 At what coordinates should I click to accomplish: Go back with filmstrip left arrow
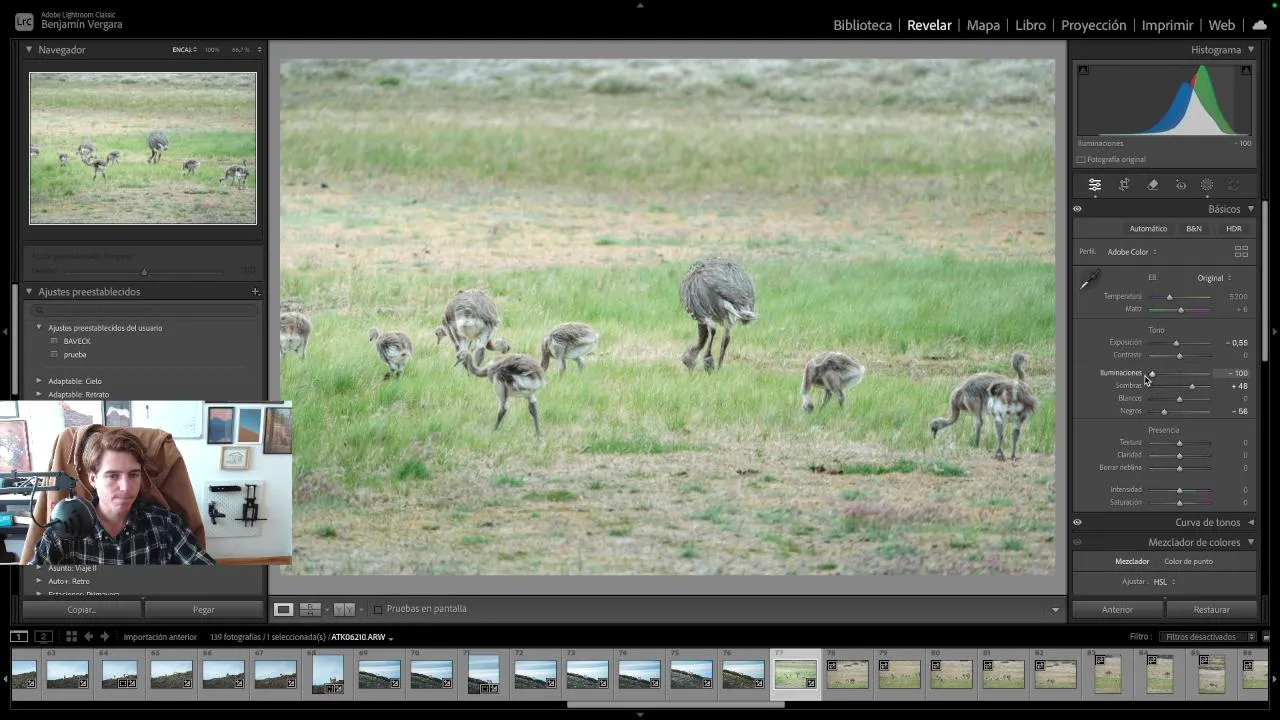point(88,636)
